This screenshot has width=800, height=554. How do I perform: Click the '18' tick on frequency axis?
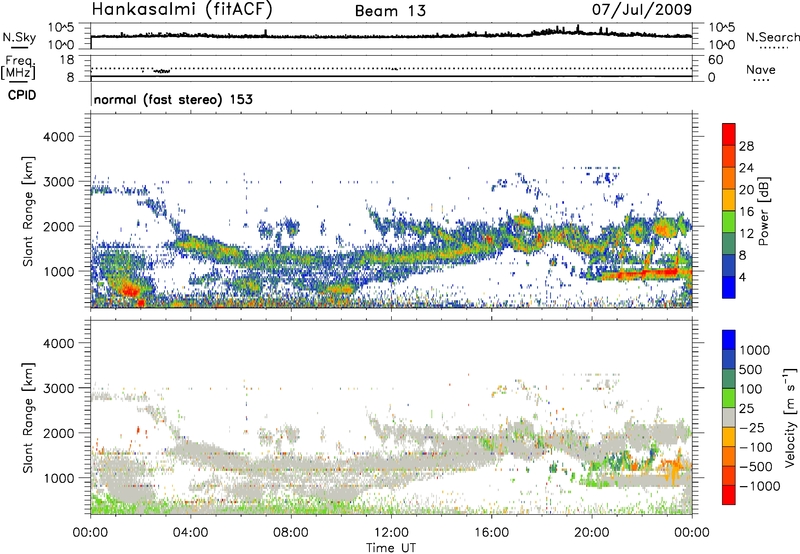point(67,60)
